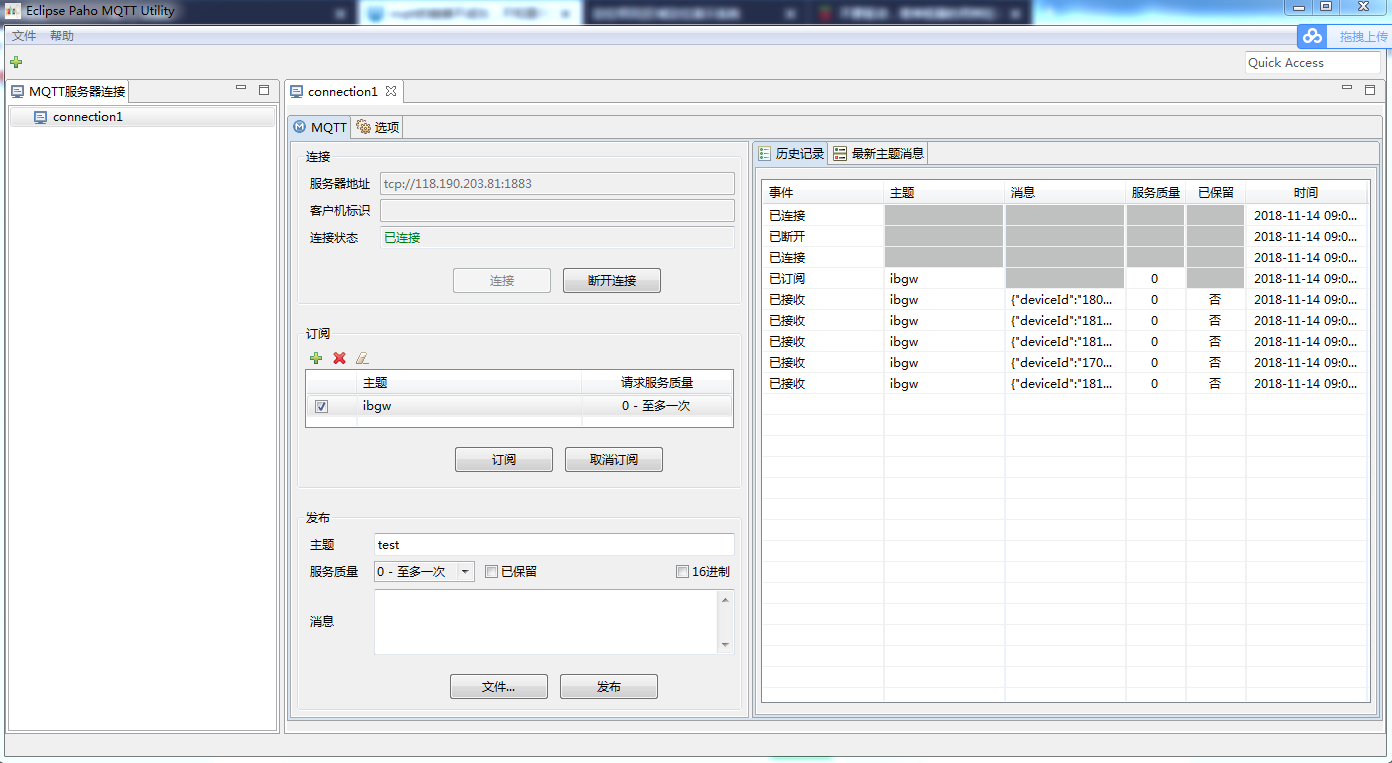Open the 文件 menu
Viewport: 1392px width, 763px height.
coord(24,36)
